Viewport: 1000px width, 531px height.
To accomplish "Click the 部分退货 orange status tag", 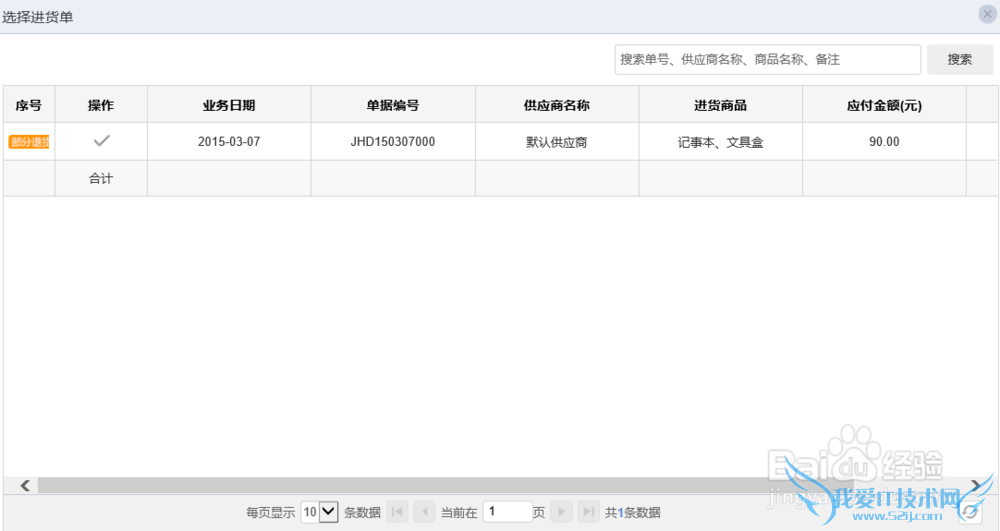I will click(29, 142).
